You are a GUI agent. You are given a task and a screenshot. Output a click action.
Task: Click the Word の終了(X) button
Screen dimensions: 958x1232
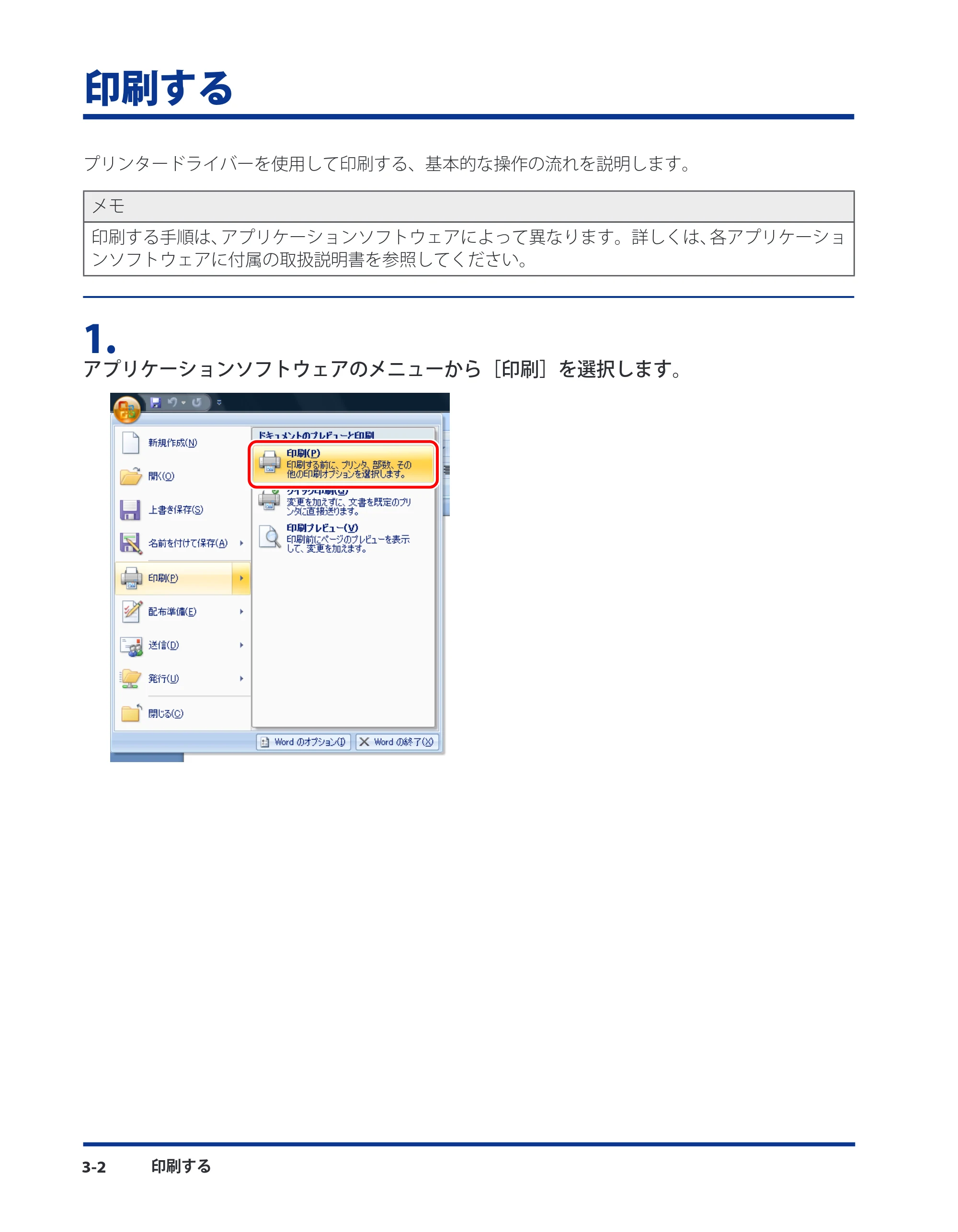tap(397, 742)
